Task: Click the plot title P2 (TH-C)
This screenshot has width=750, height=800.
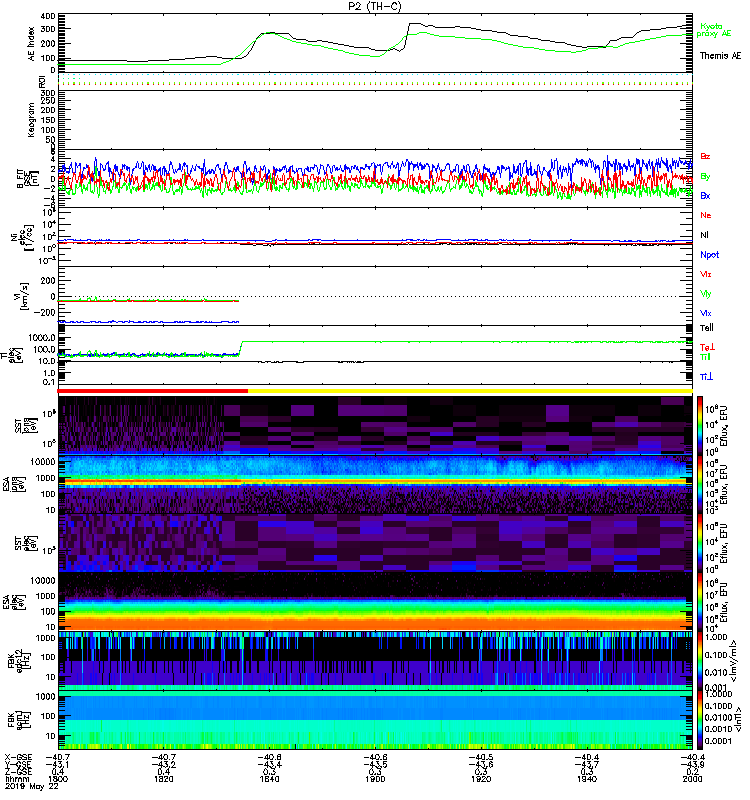Action: (375, 6)
